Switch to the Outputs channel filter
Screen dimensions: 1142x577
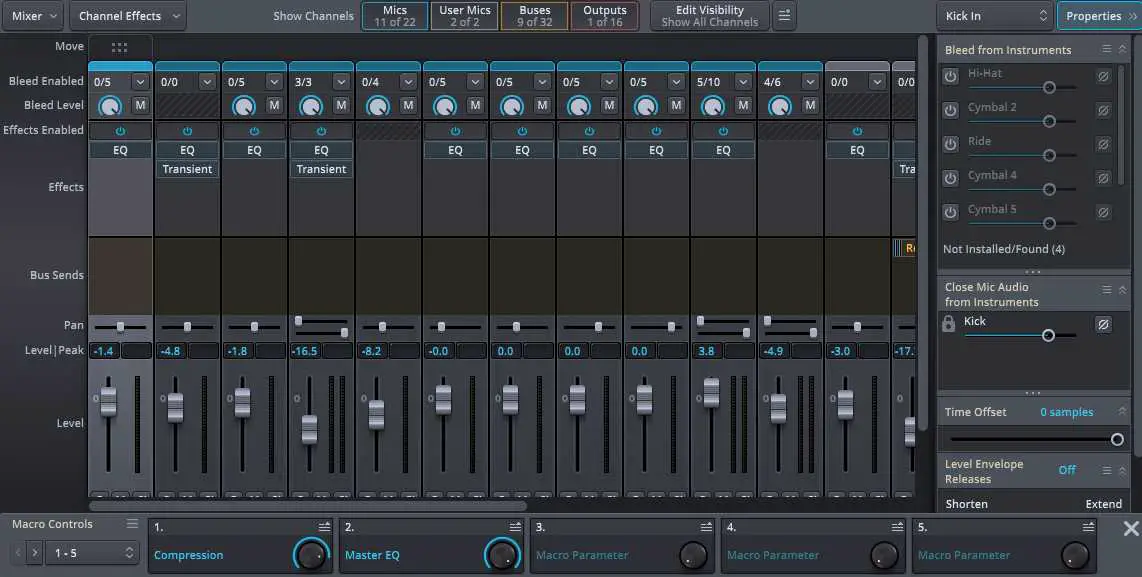[605, 15]
